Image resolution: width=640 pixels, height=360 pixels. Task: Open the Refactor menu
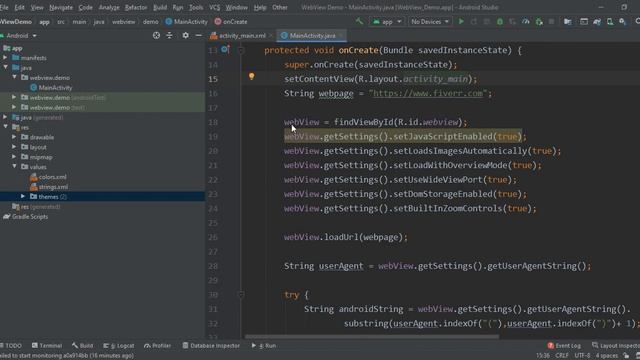pyautogui.click(x=136, y=7)
